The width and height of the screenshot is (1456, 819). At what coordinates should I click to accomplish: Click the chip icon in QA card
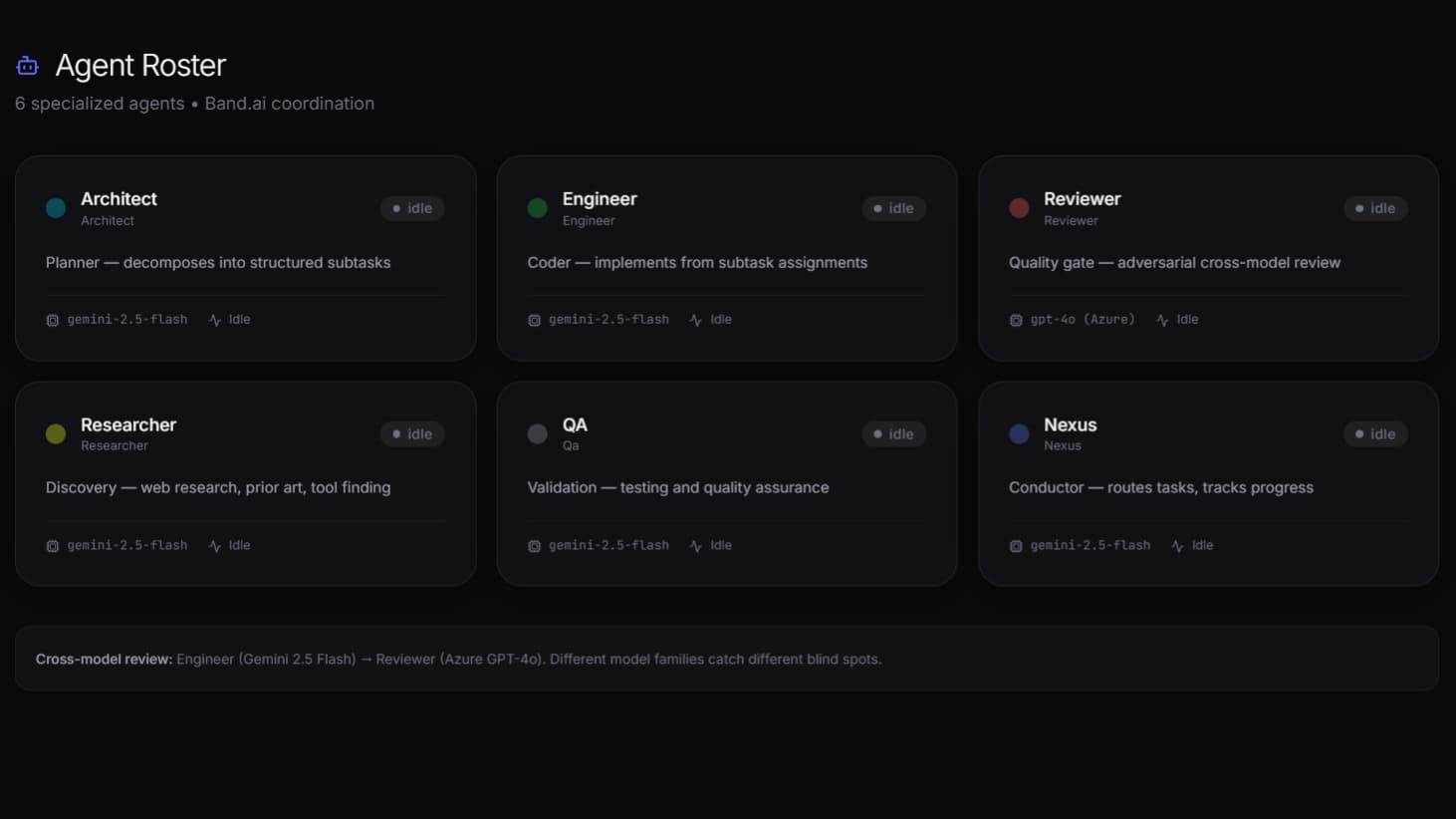click(534, 546)
